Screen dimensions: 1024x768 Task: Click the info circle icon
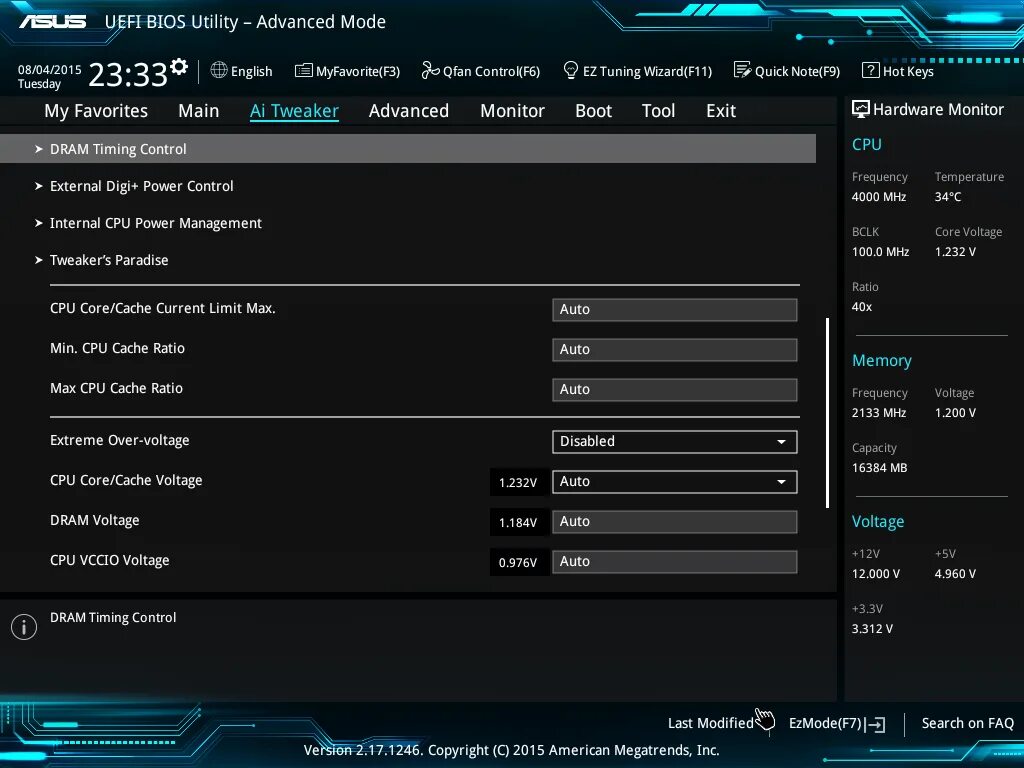[x=24, y=627]
